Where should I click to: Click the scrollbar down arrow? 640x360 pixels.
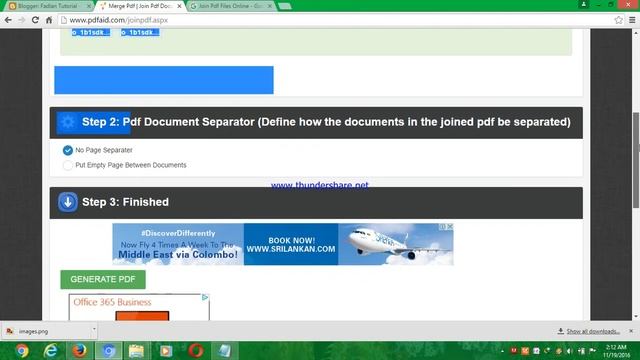coord(636,317)
